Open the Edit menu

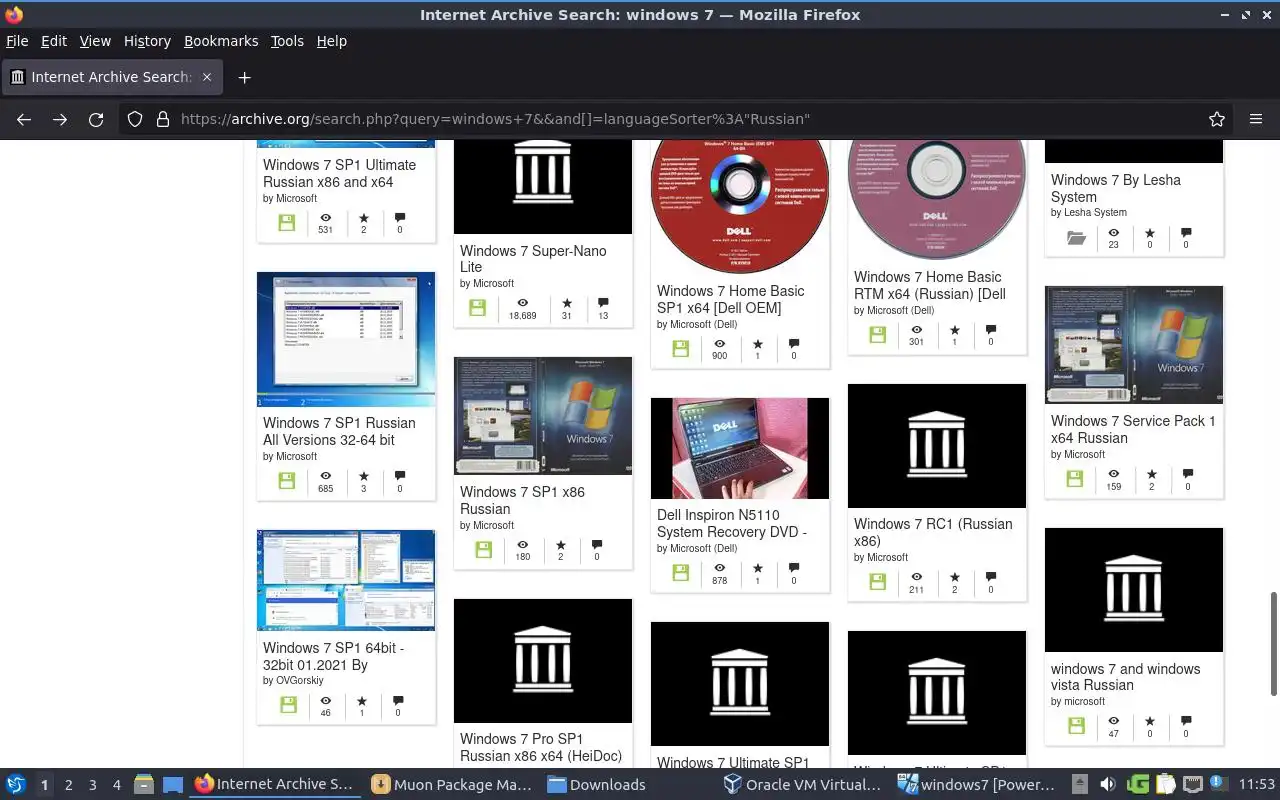[x=53, y=41]
